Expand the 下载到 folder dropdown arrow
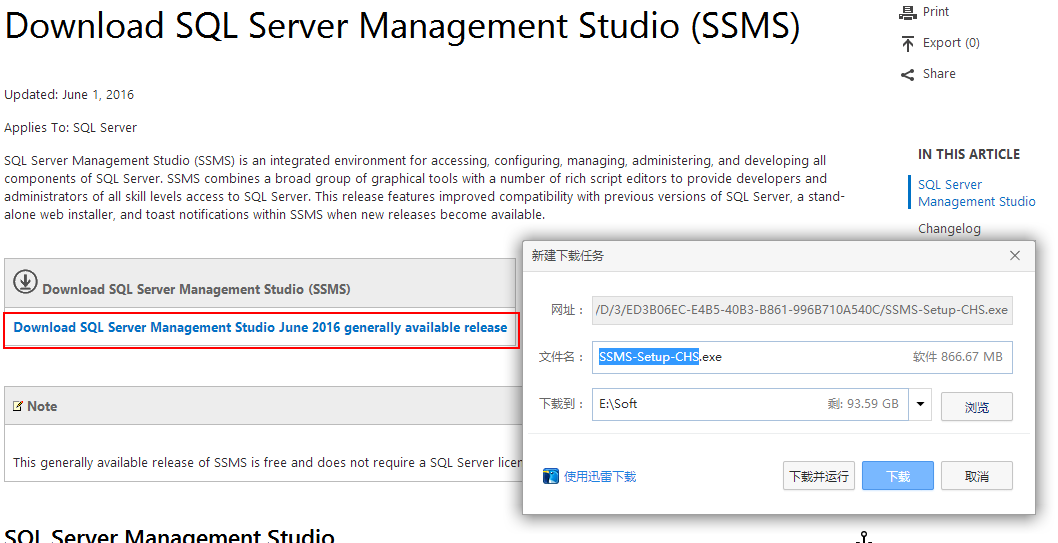The image size is (1058, 543). point(920,405)
